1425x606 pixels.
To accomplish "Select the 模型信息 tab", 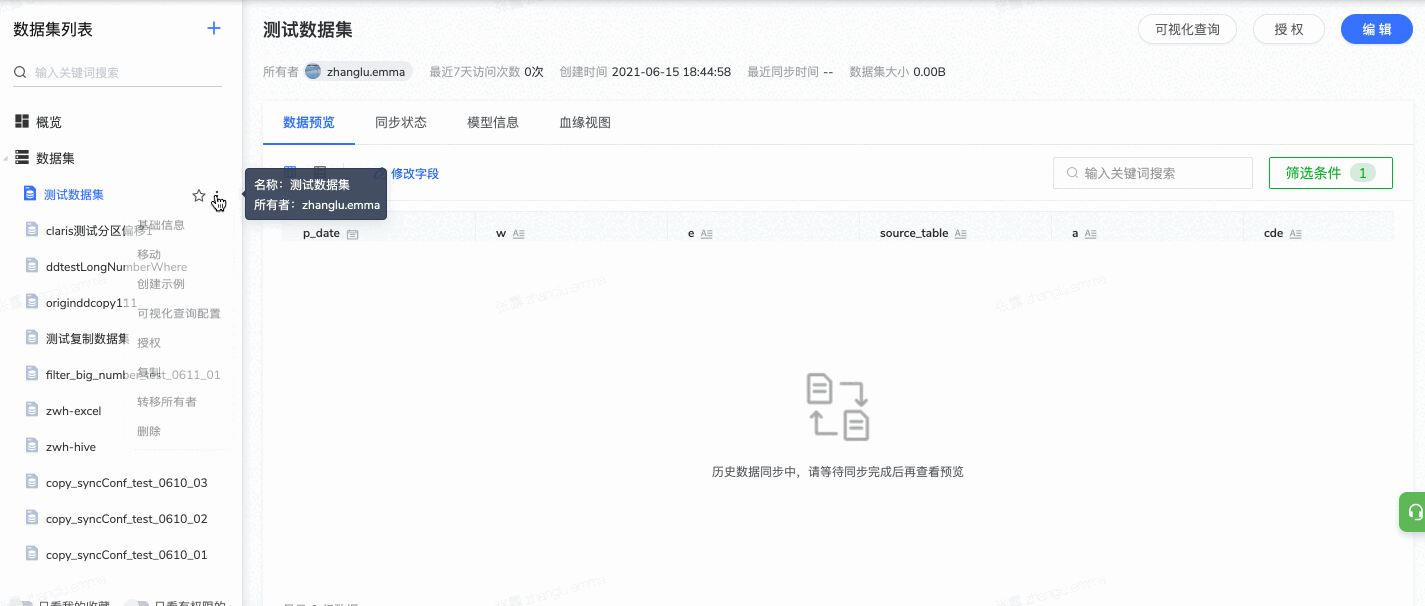I will click(493, 123).
